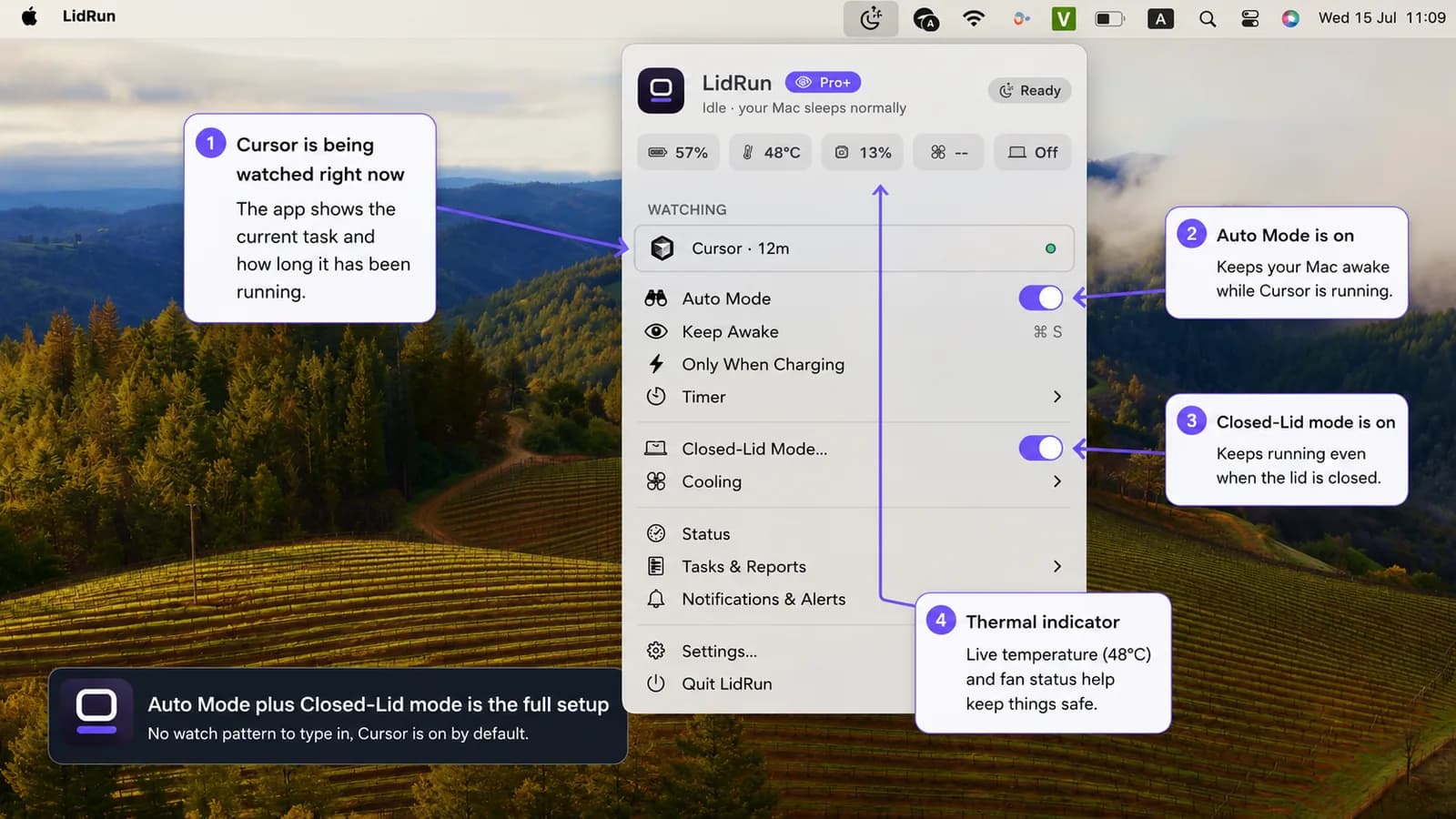Open the LidRun app menu in menu bar
The height and width of the screenshot is (819, 1456).
[89, 17]
